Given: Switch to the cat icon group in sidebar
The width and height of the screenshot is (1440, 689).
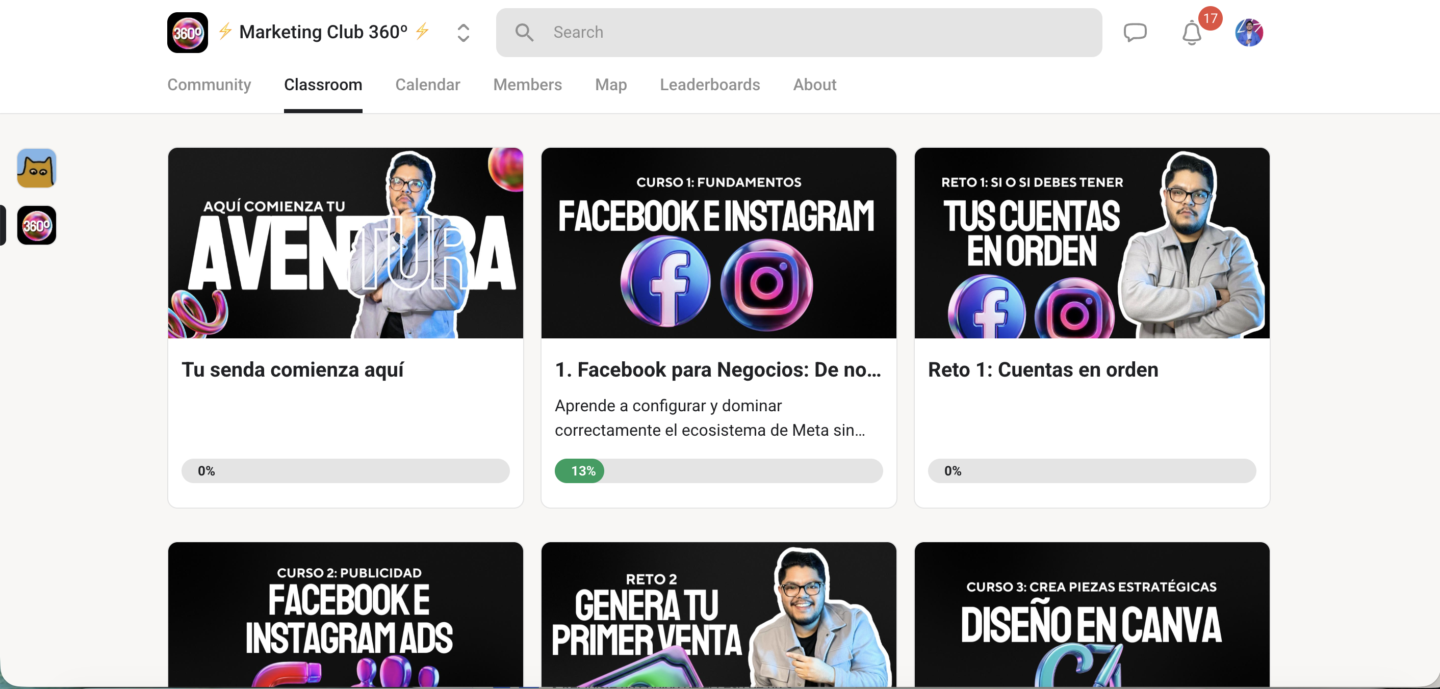Looking at the screenshot, I should [x=37, y=168].
